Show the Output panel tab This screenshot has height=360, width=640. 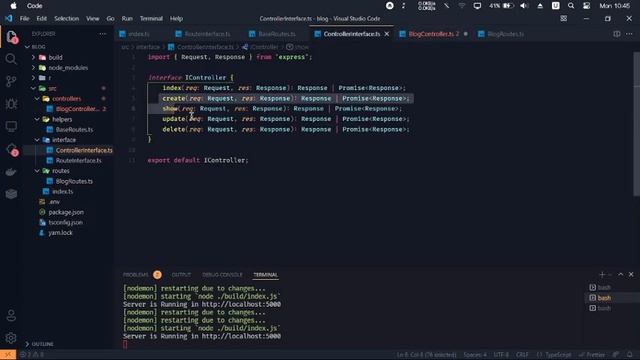[181, 275]
